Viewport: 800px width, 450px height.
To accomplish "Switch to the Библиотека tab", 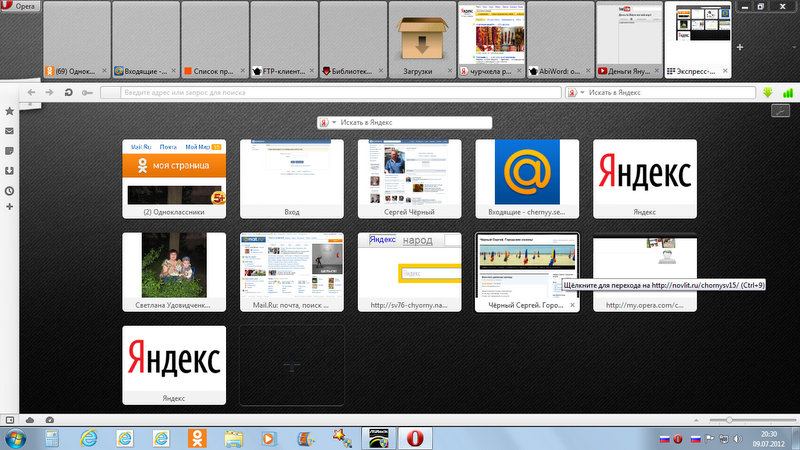I will click(353, 40).
